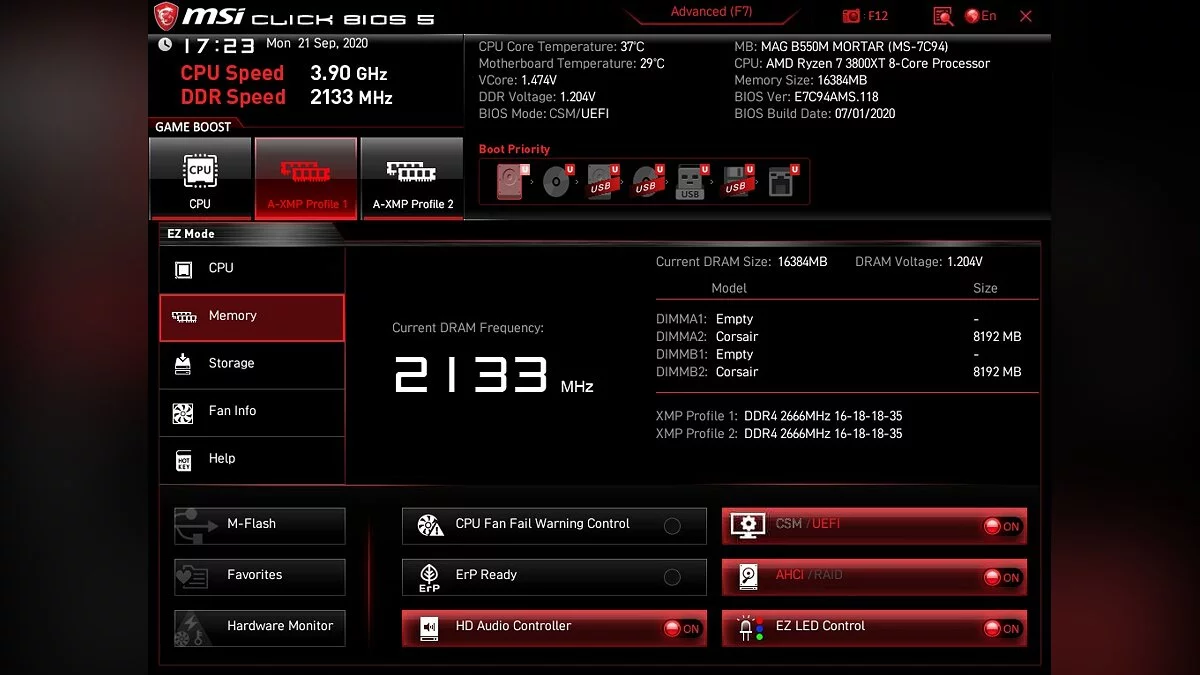Click the clock icon beside the time

[165, 45]
